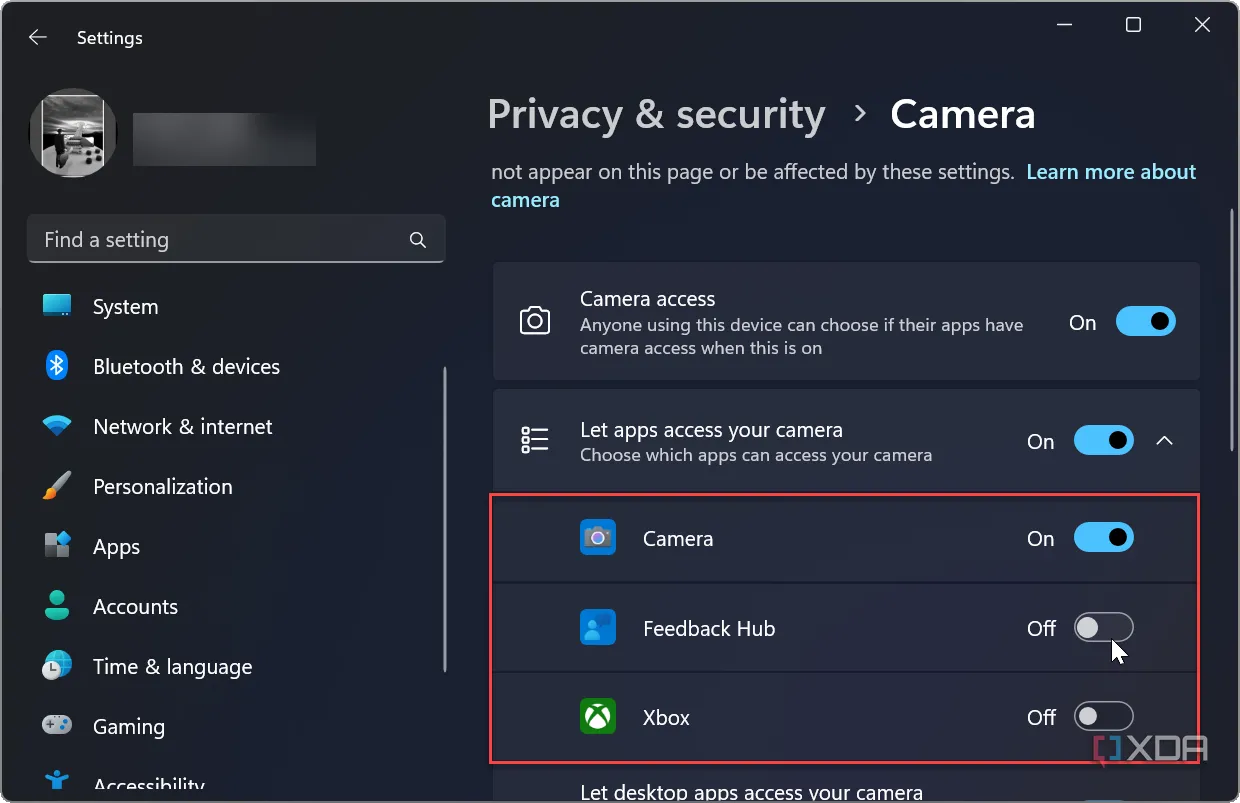Go back to Privacy & security breadcrumb
The height and width of the screenshot is (803, 1240).
click(x=657, y=114)
